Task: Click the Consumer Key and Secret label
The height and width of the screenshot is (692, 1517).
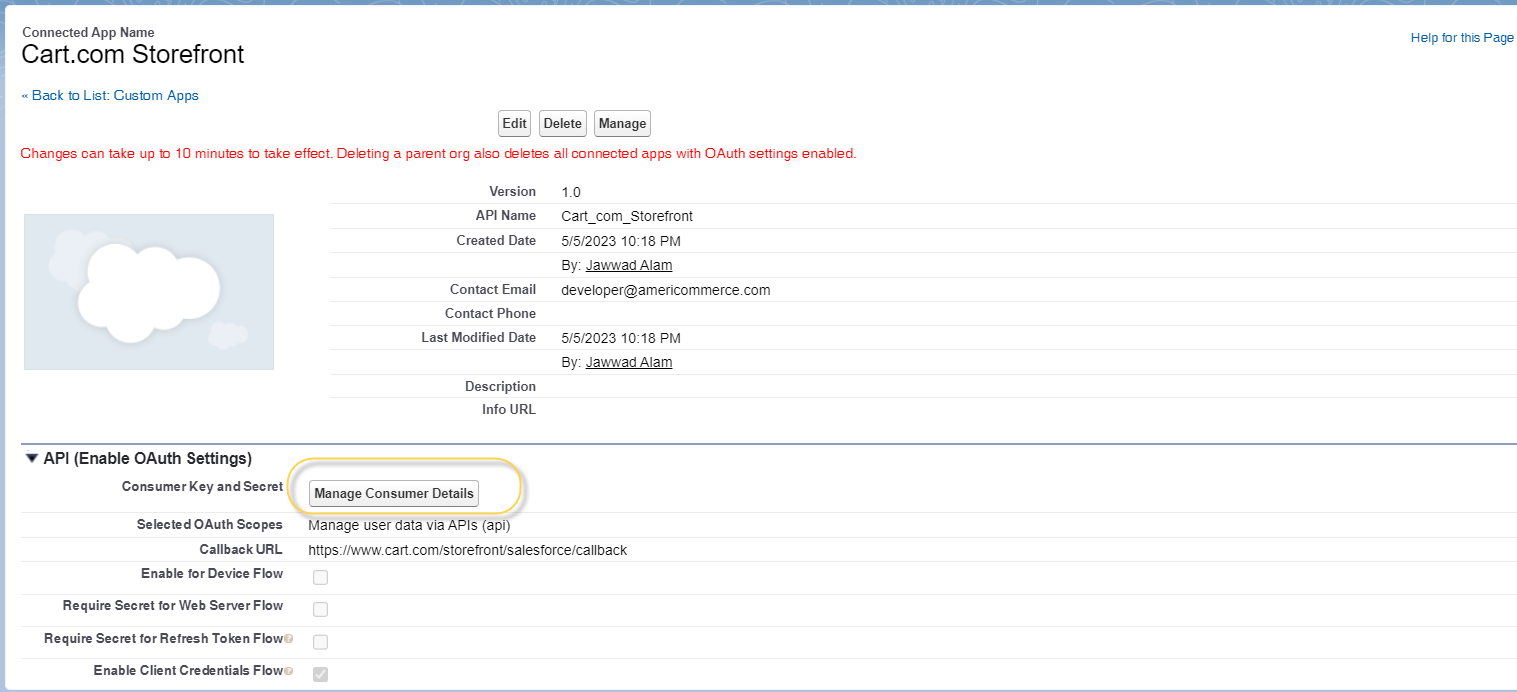Action: [202, 487]
